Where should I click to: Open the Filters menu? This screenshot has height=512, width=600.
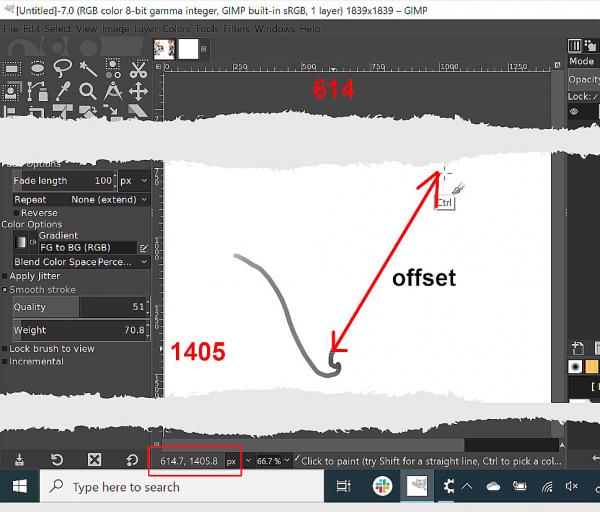(236, 29)
